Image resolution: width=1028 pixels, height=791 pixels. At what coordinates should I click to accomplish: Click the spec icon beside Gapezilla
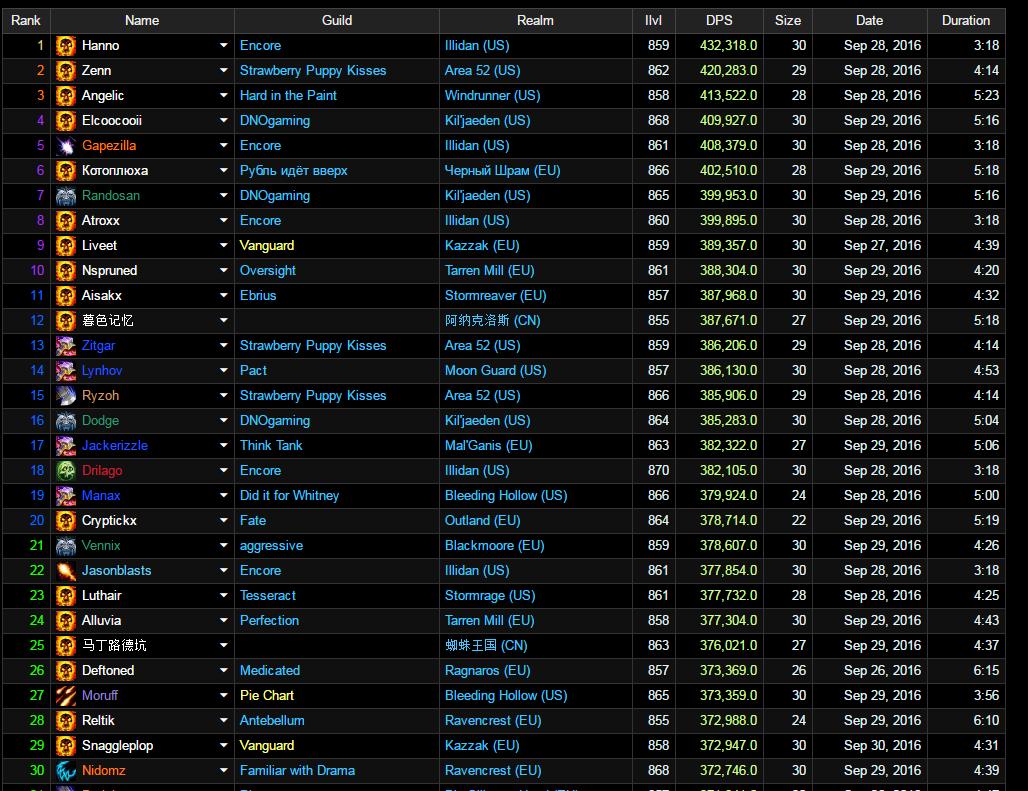coord(66,145)
